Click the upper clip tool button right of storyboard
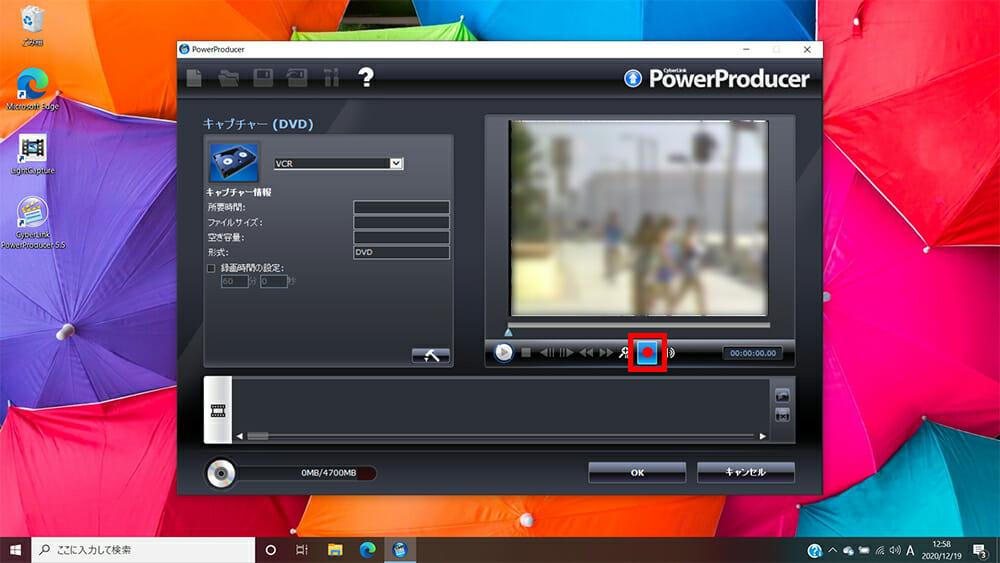 (783, 395)
